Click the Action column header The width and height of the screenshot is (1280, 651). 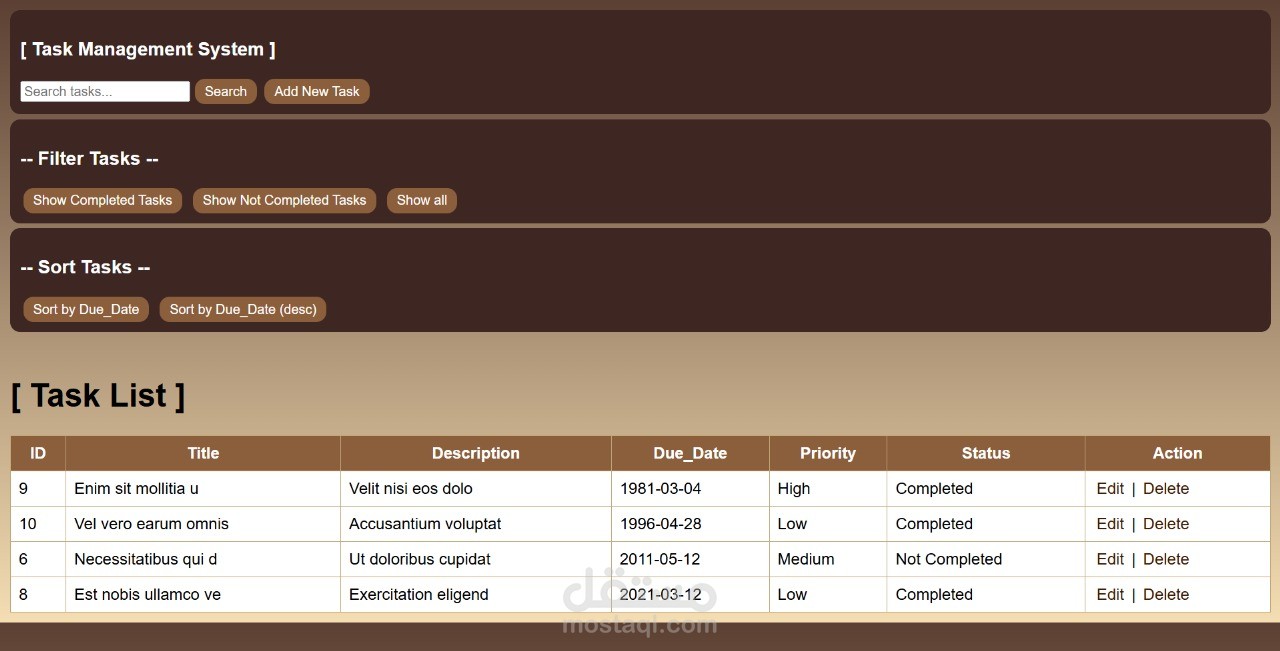[1178, 453]
